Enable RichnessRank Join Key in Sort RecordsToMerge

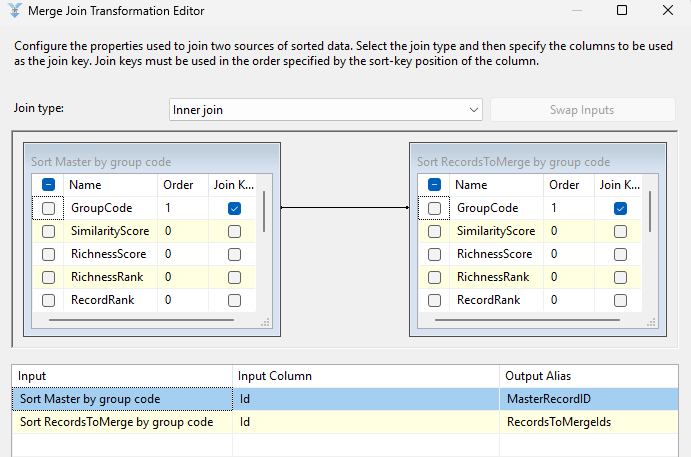tap(620, 277)
